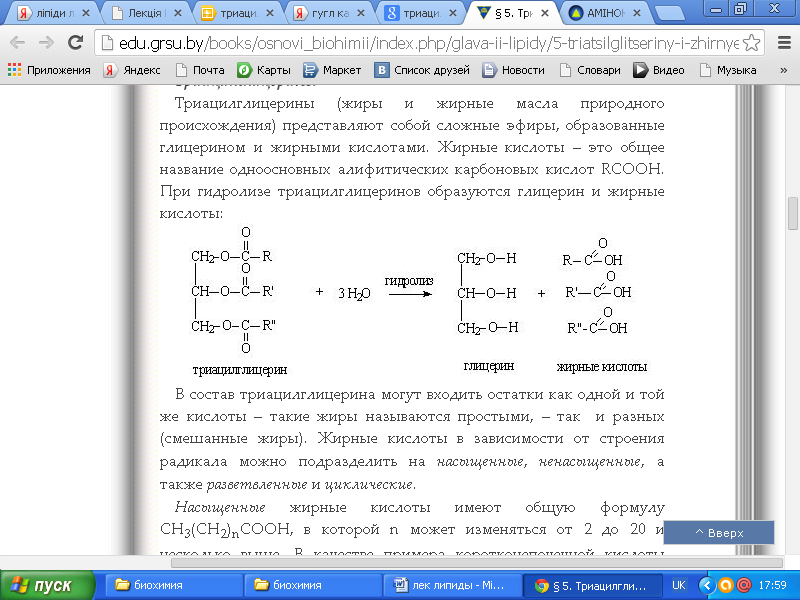Click the UK language indicator
800x600 pixels.
[679, 585]
